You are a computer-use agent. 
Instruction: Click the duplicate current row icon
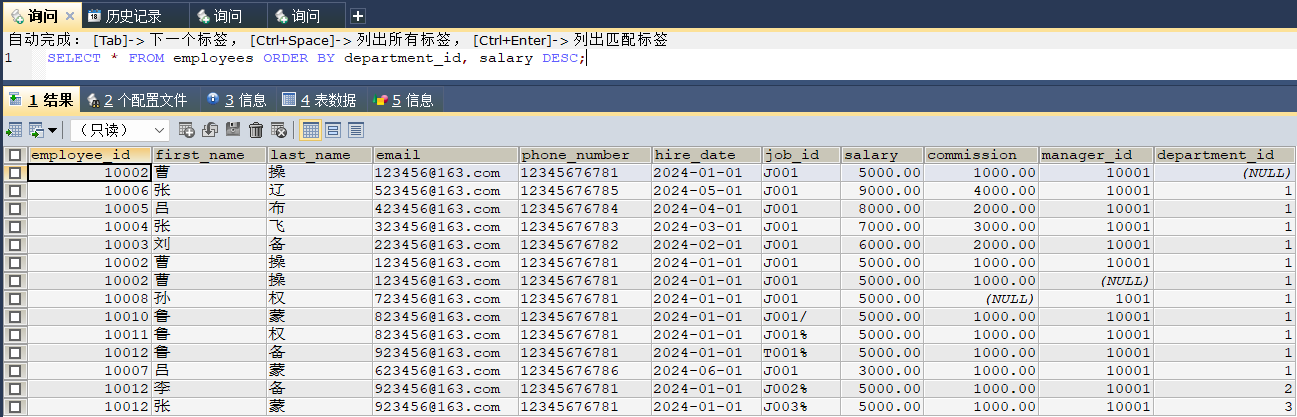click(x=210, y=130)
